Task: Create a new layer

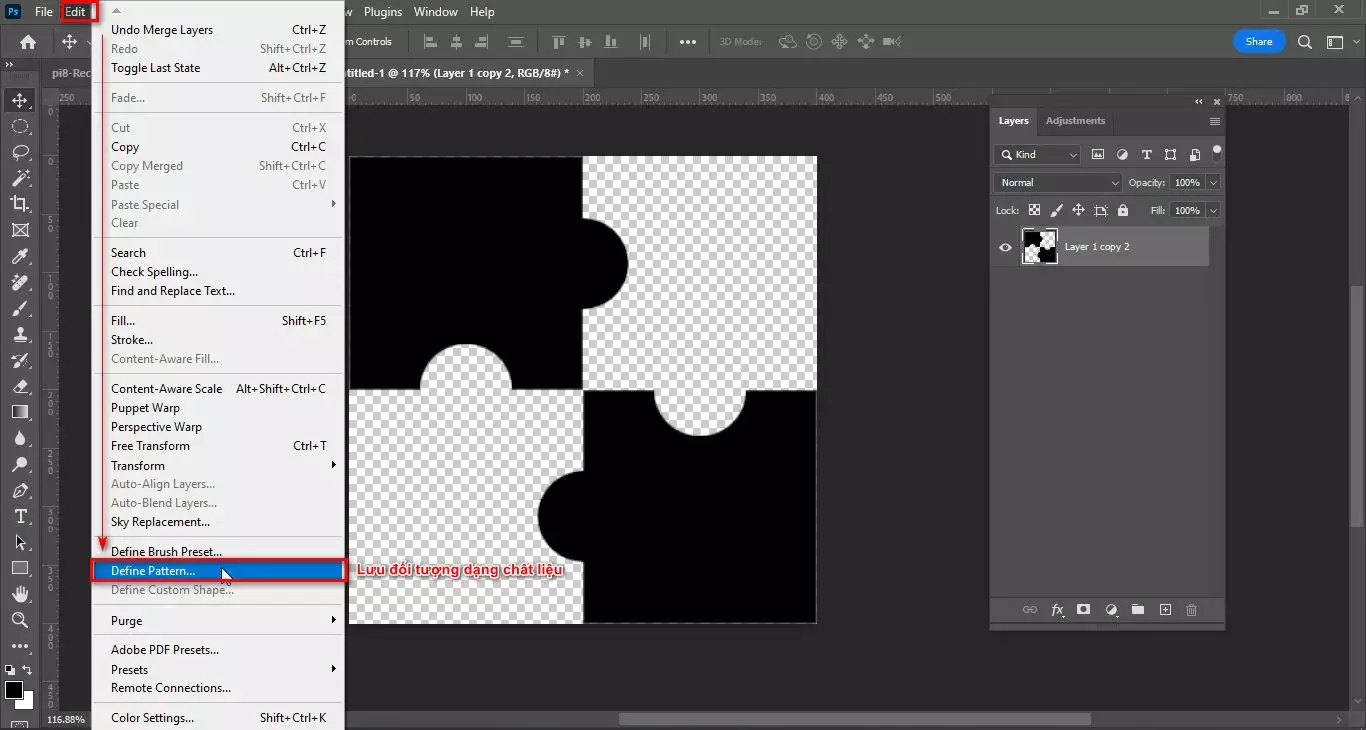Action: pos(1165,610)
